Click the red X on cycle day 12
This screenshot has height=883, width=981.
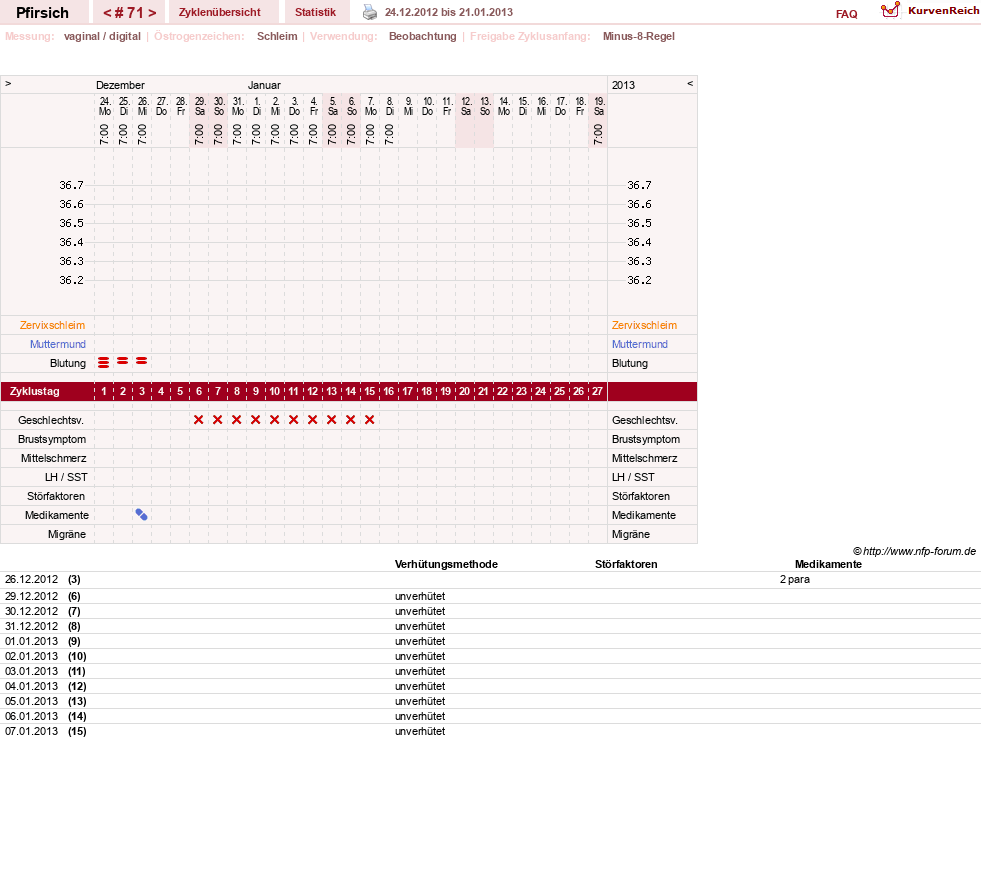pos(313,420)
